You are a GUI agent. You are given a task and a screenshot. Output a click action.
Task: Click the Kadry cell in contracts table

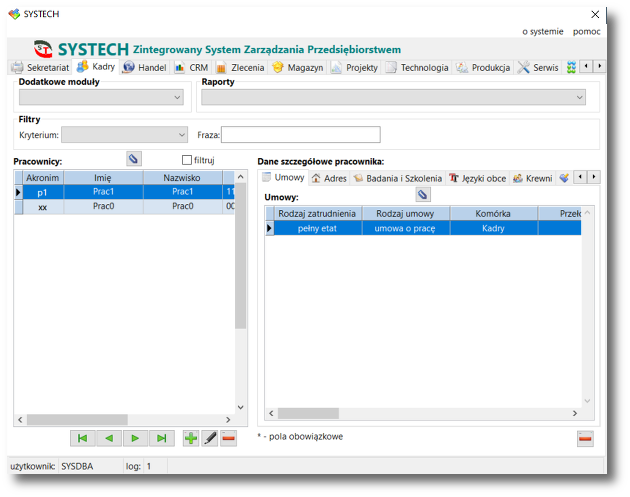(493, 228)
